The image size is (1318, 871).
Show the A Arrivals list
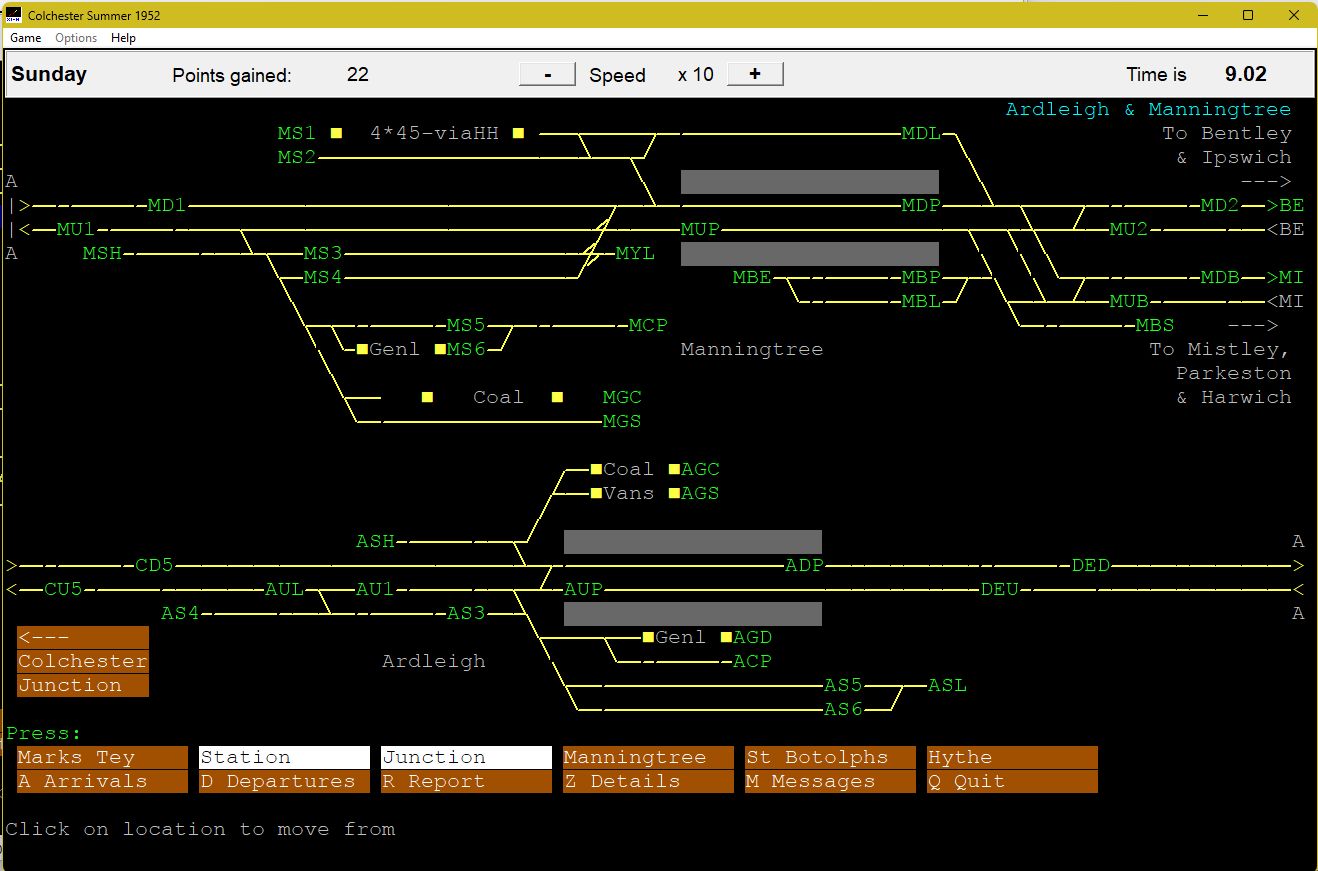(102, 781)
